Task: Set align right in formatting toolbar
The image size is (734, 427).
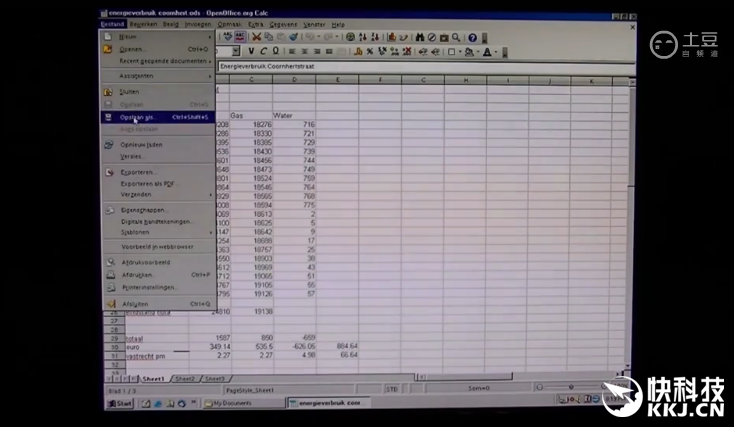Action: [x=317, y=51]
